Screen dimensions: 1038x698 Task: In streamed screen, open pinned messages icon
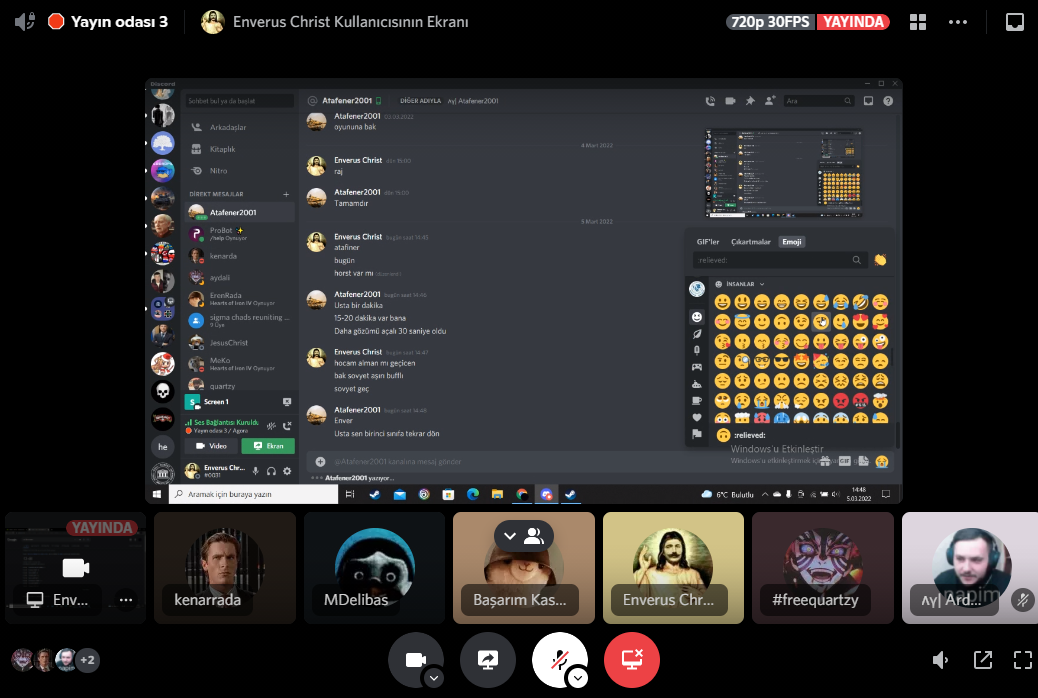[750, 101]
